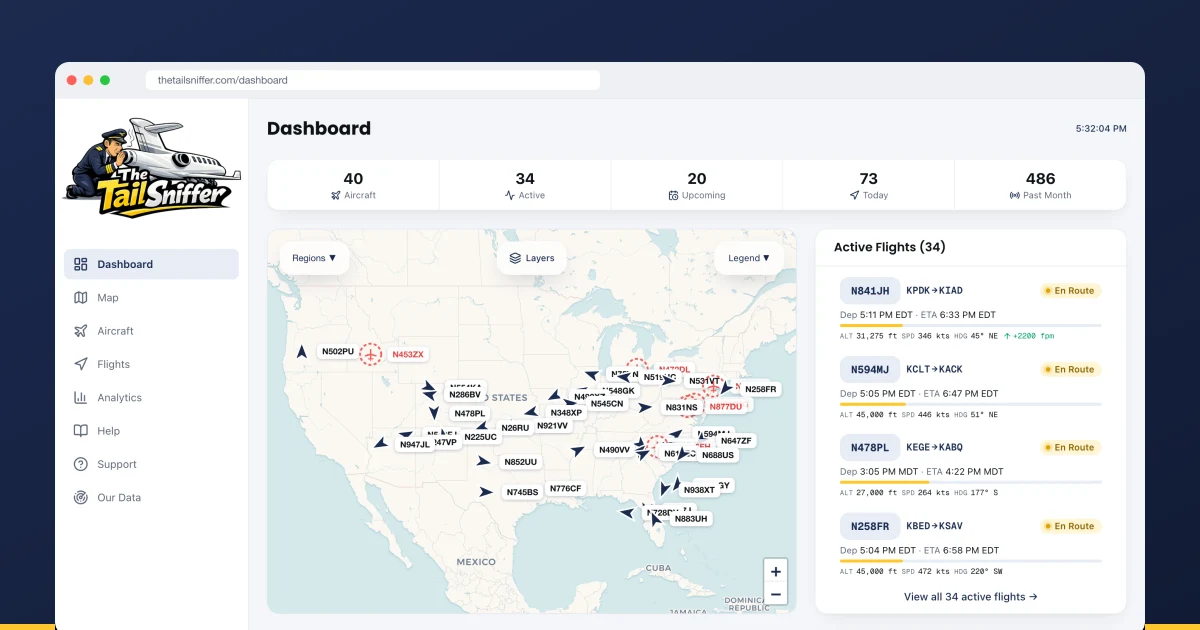Image resolution: width=1200 pixels, height=630 pixels.
Task: Click the thetailsniffer.com/dashboard address bar
Action: click(x=373, y=80)
